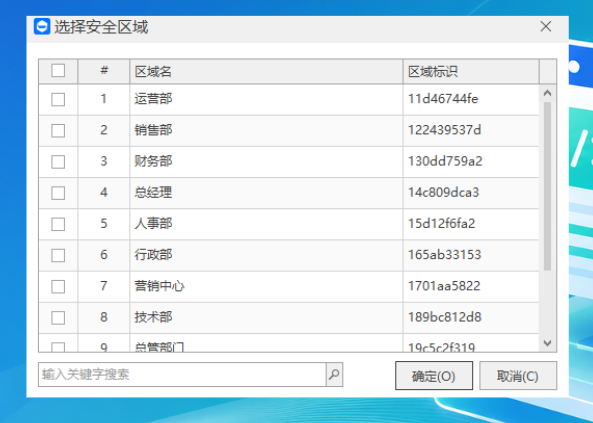Click identifier 122439537d
The image size is (593, 423).
[444, 130]
